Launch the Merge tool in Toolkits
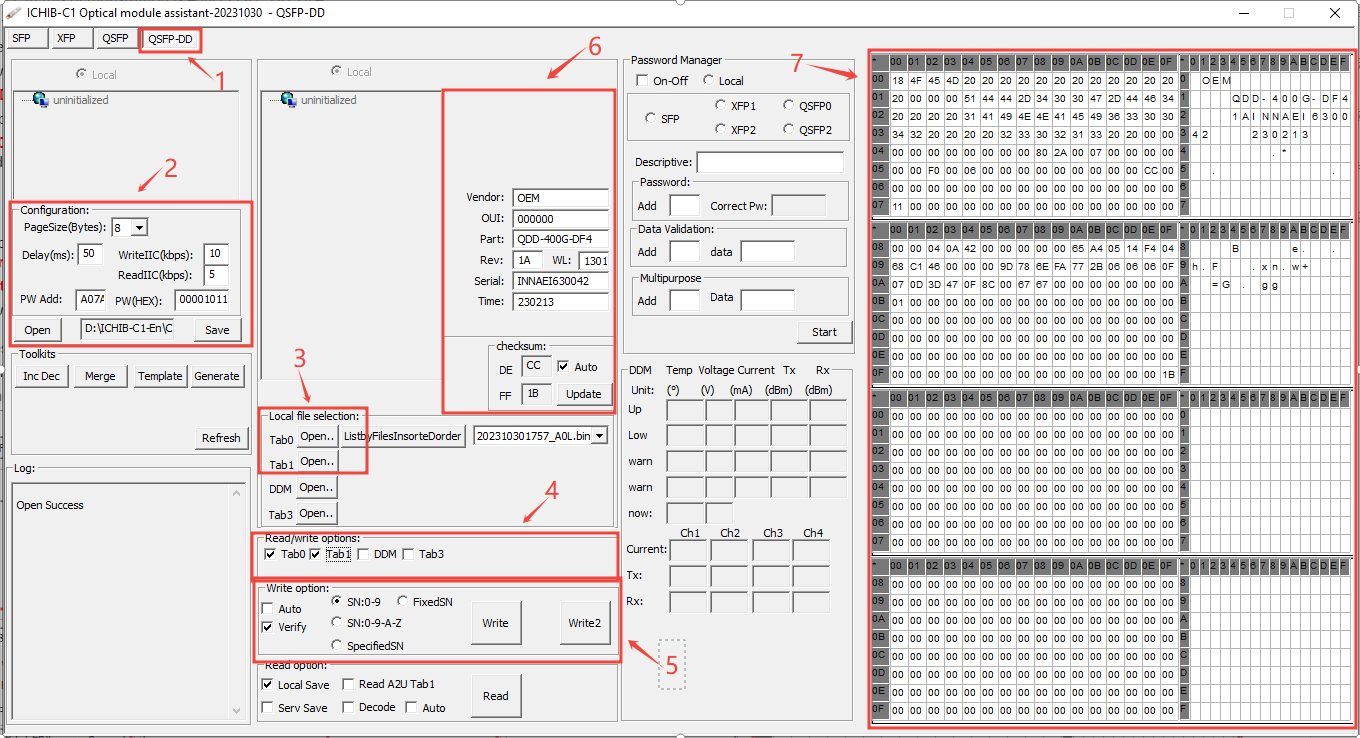The height and width of the screenshot is (738, 1360). coord(101,376)
